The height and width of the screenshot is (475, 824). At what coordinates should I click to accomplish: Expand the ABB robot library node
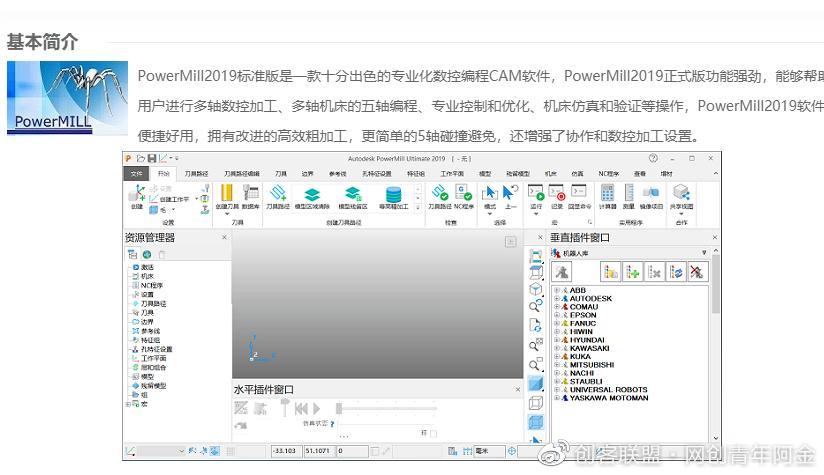click(x=557, y=290)
